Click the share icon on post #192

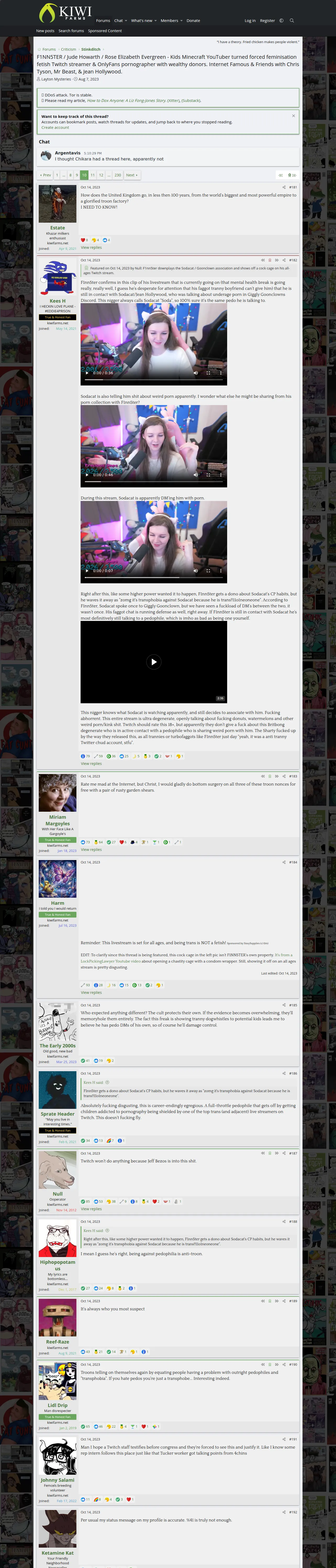(x=284, y=1512)
